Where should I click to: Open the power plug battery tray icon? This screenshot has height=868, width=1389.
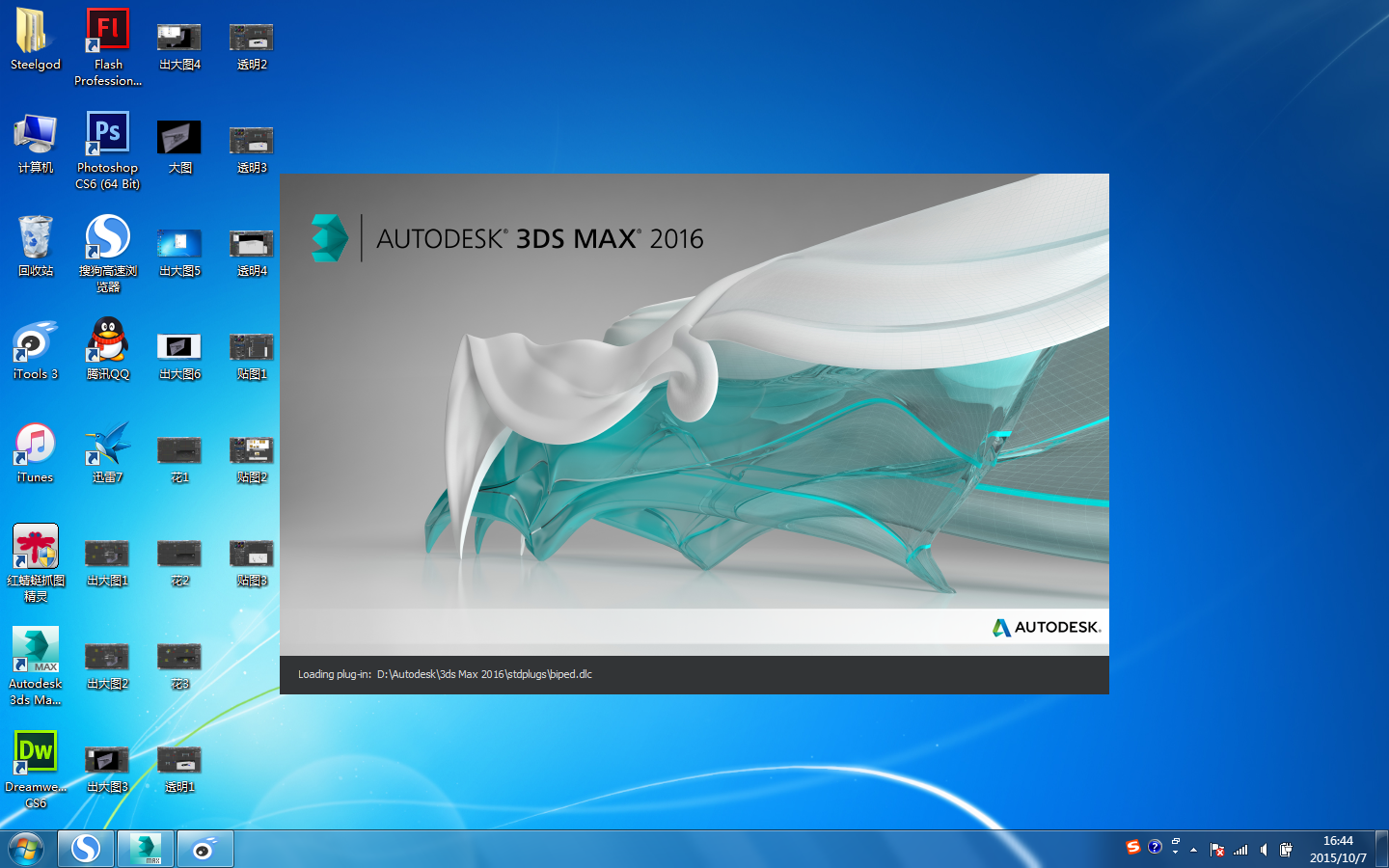tap(1286, 850)
